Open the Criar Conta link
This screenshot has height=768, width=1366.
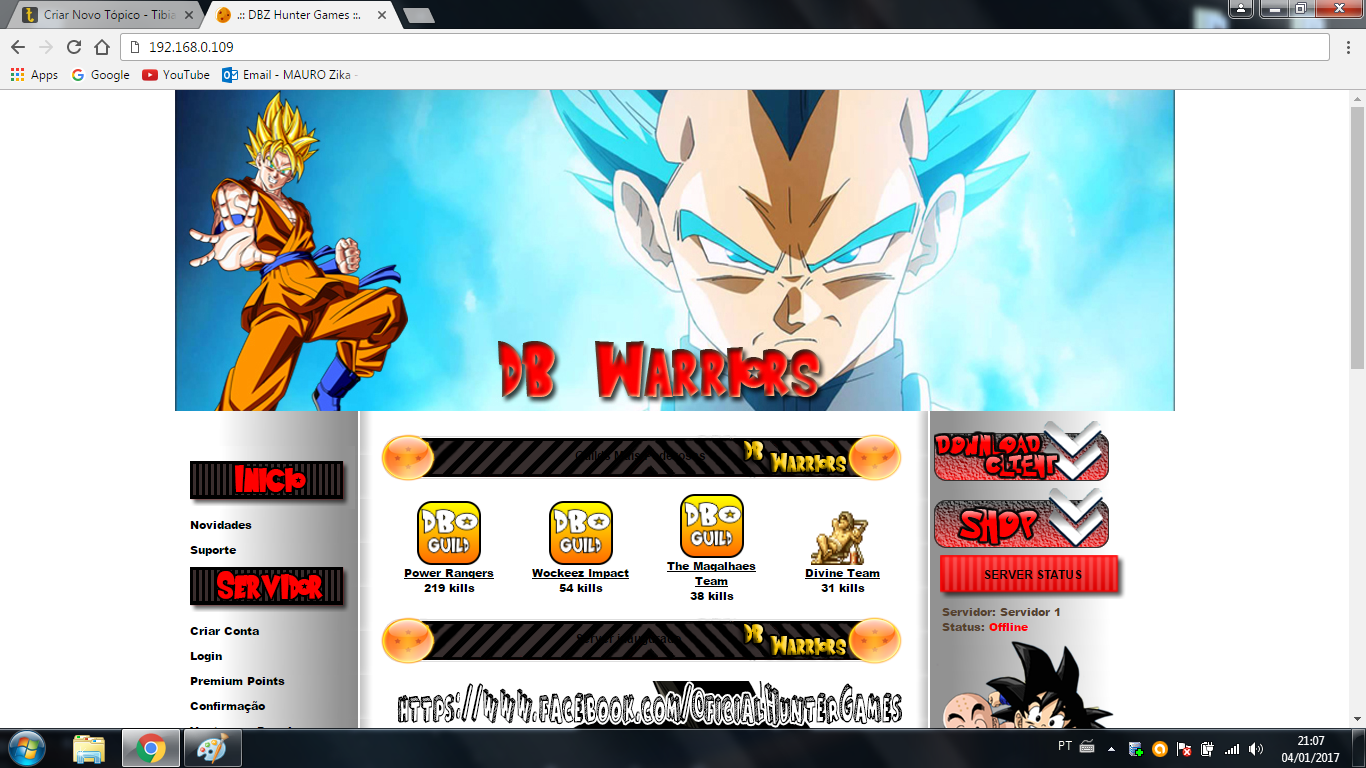pyautogui.click(x=225, y=631)
